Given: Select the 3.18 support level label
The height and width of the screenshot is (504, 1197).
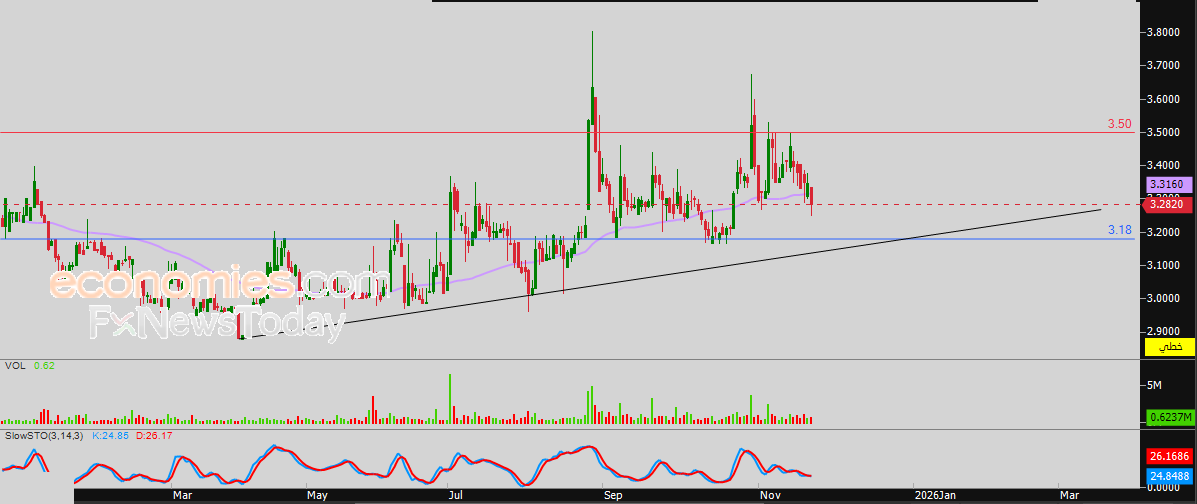Looking at the screenshot, I should tap(1119, 230).
